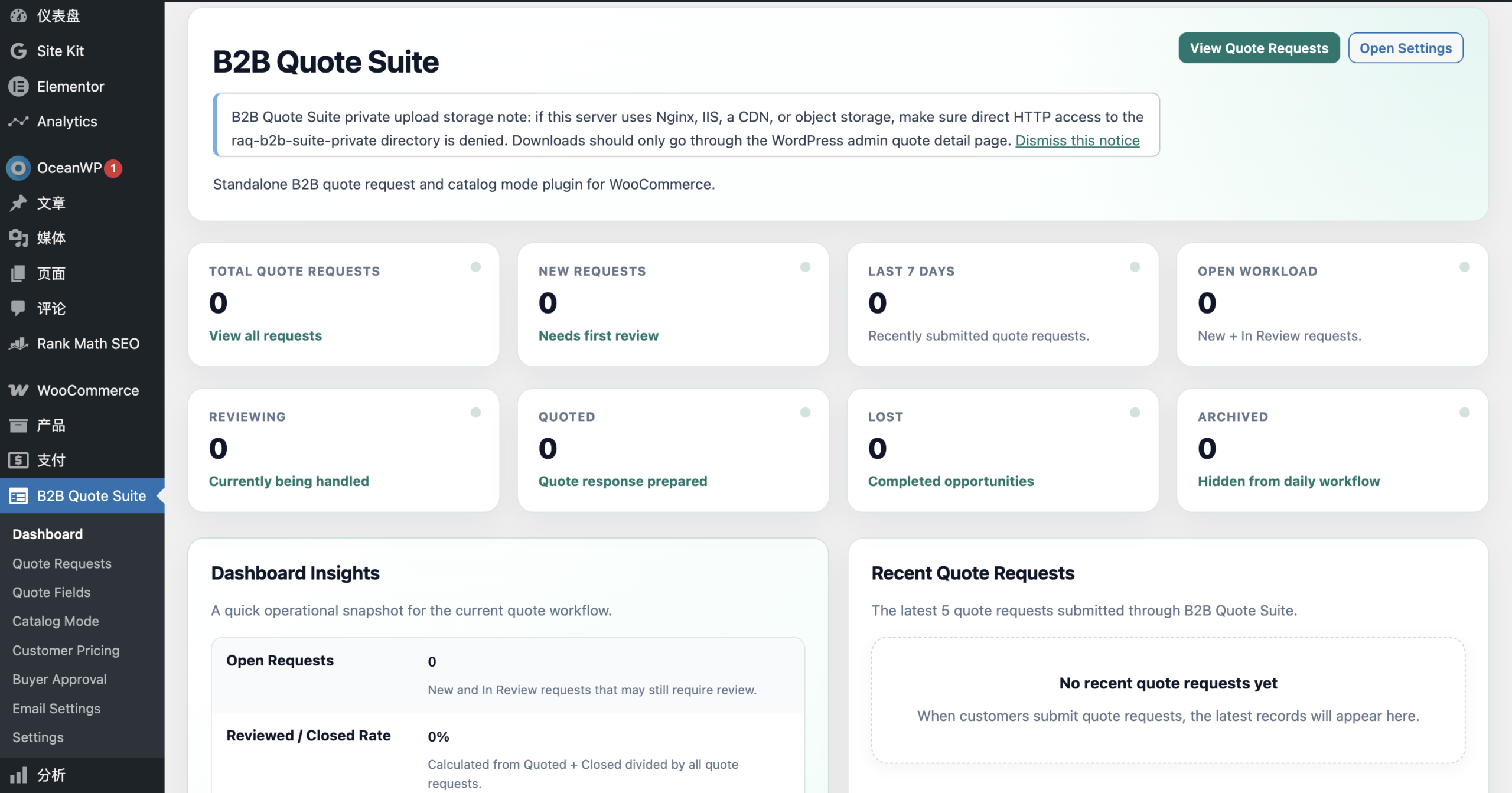Dismiss this notice link

(1077, 141)
